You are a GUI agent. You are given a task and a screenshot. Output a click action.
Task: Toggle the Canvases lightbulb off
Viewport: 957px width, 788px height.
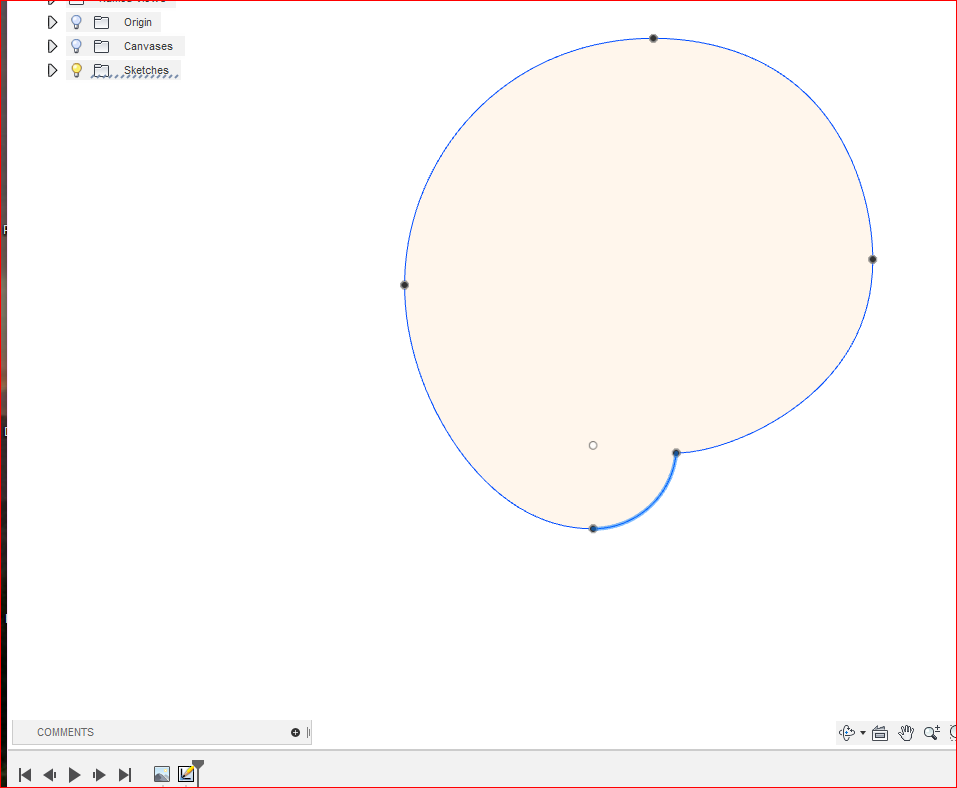(x=76, y=45)
